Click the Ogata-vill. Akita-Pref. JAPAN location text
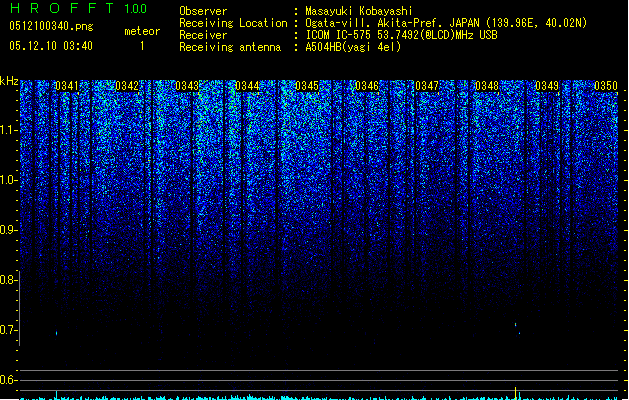The width and height of the screenshot is (629, 400). pos(446,23)
